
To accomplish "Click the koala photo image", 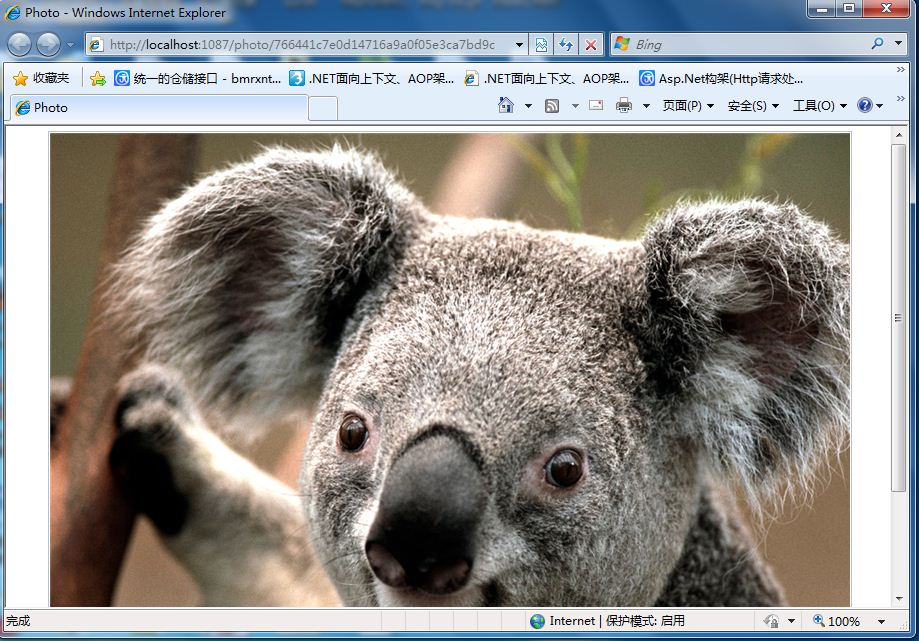I will point(450,370).
